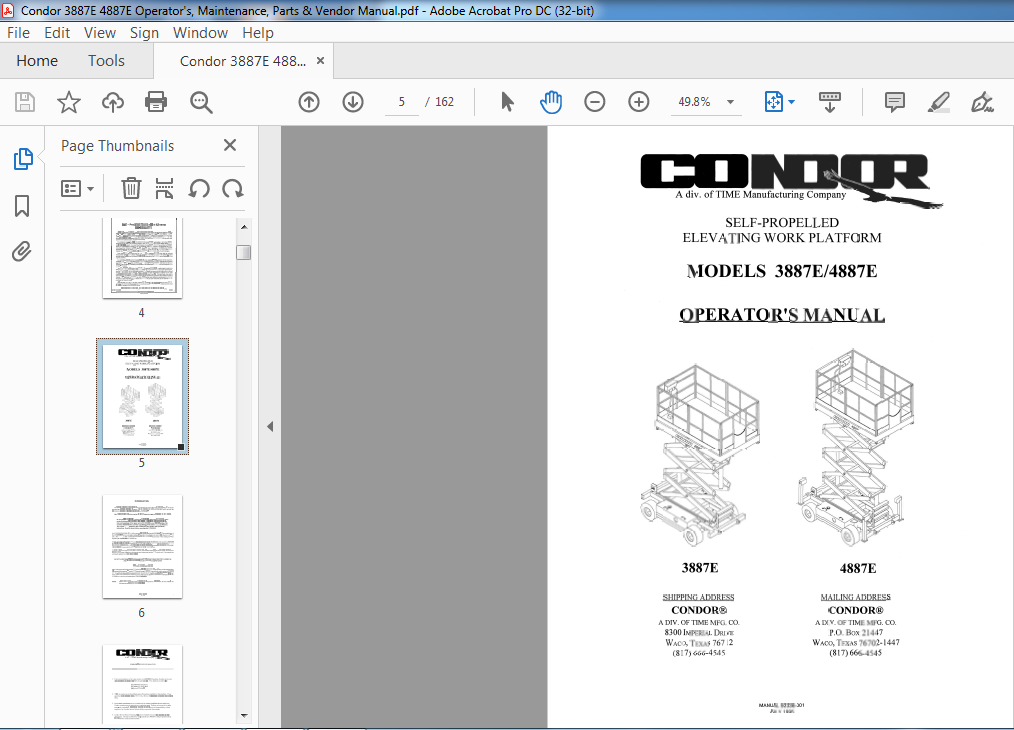Add a comment sticky note

pos(894,102)
